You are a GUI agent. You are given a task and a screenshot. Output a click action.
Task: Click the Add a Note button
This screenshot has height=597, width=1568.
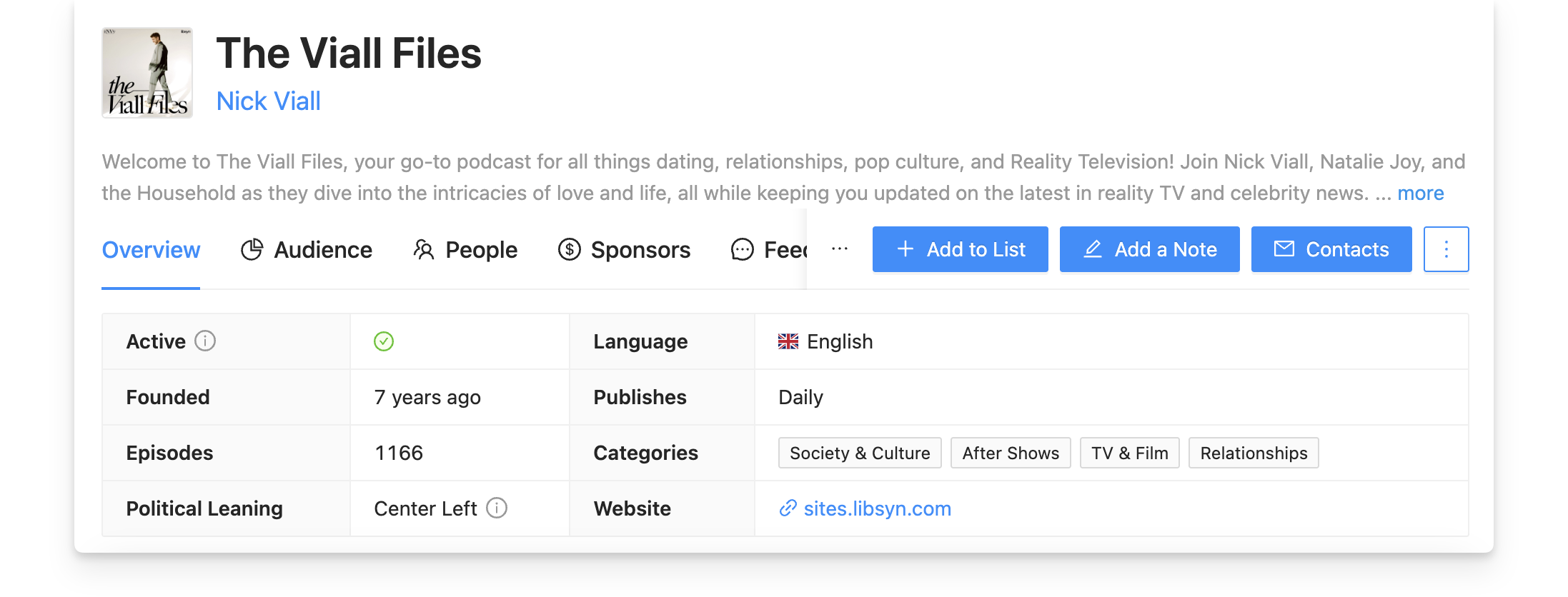point(1149,249)
